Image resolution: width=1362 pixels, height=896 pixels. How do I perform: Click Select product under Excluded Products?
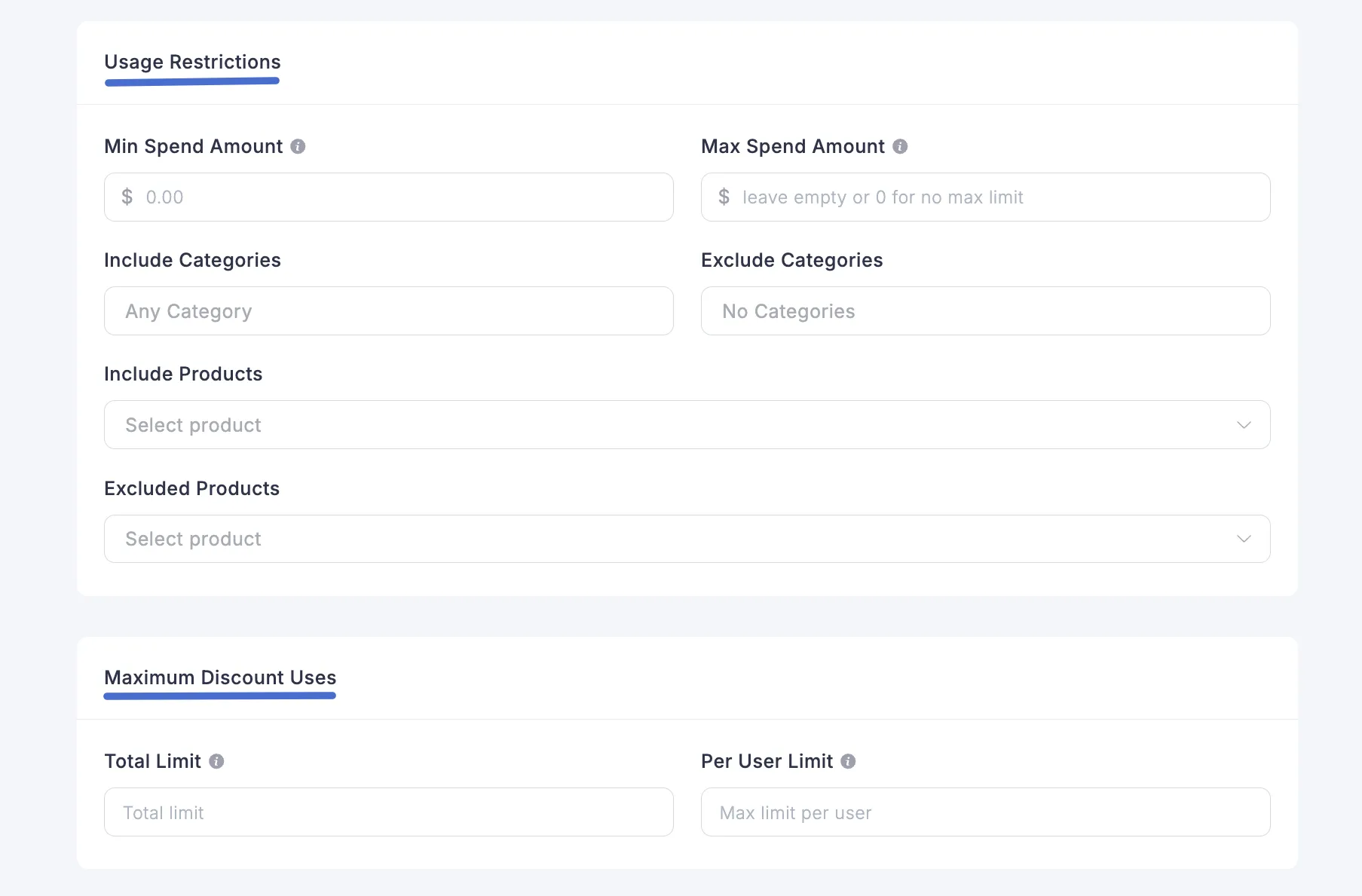coord(194,539)
